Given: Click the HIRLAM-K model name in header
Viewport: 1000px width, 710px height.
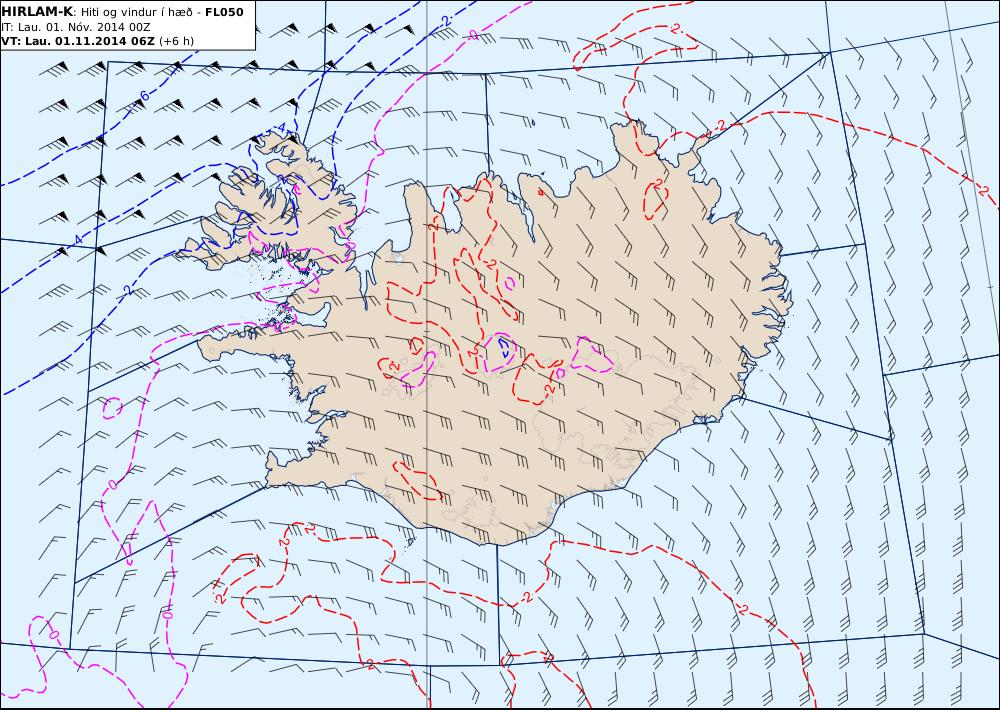Looking at the screenshot, I should [38, 12].
